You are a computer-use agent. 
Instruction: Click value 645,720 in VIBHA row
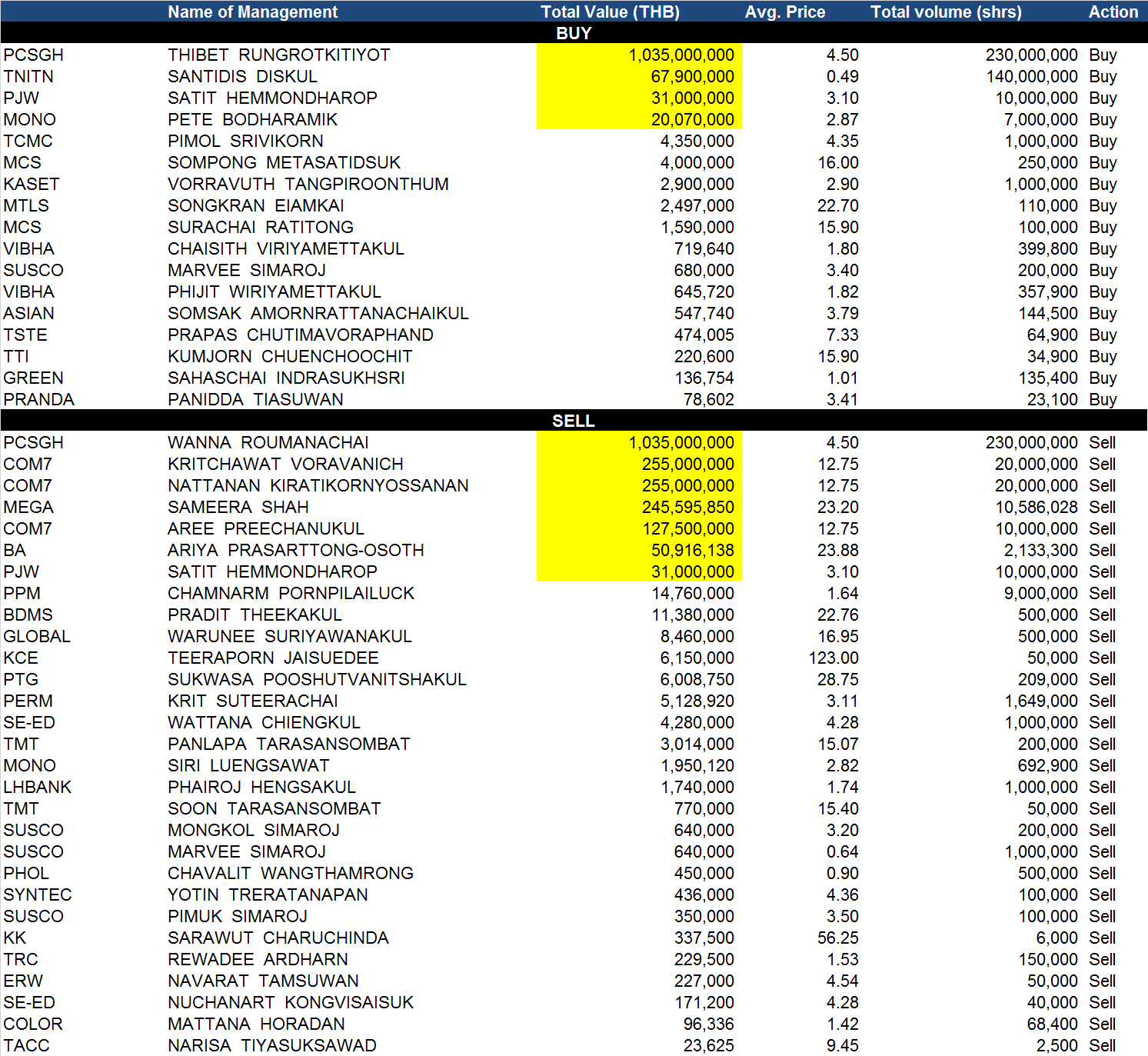(704, 291)
